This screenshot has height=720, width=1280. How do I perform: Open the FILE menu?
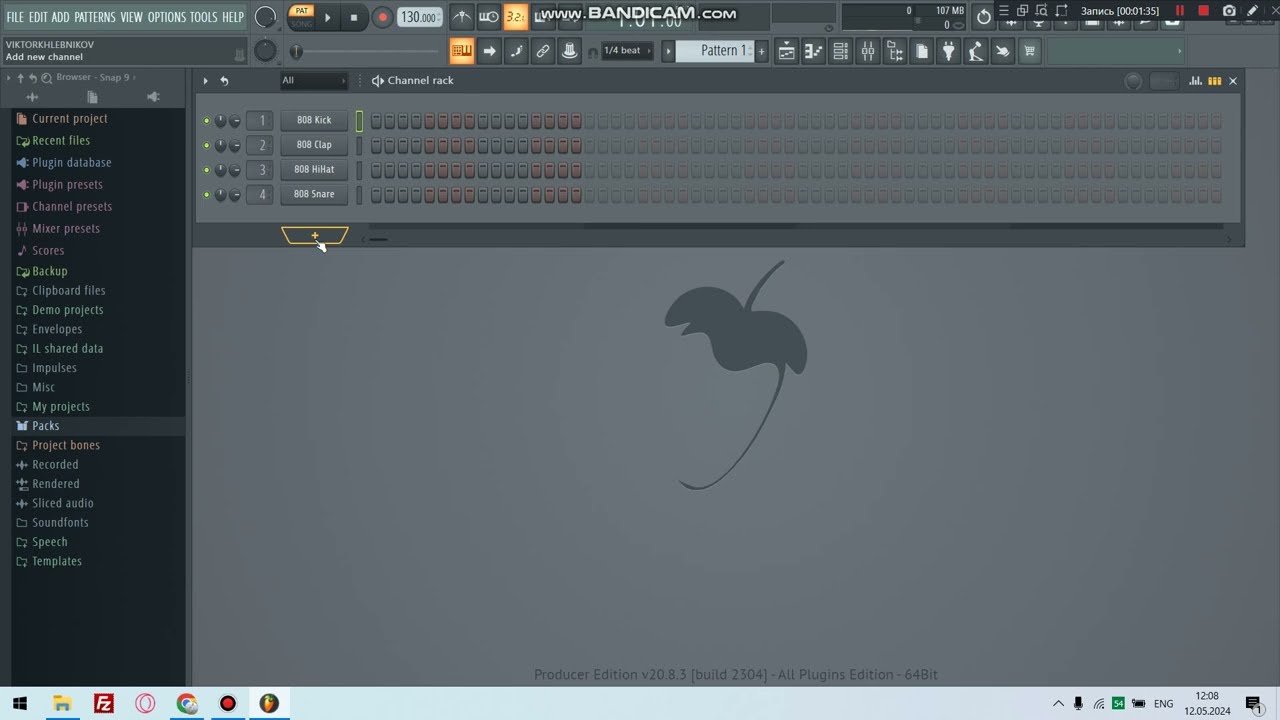click(15, 17)
